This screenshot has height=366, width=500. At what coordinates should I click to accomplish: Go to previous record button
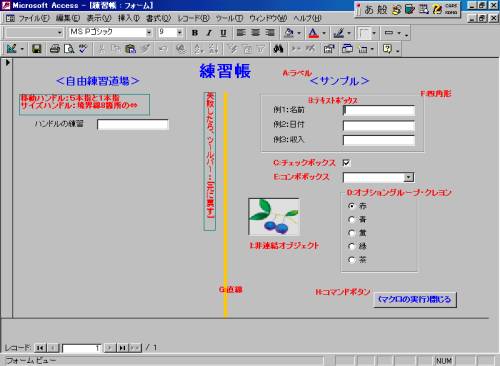pos(53,348)
